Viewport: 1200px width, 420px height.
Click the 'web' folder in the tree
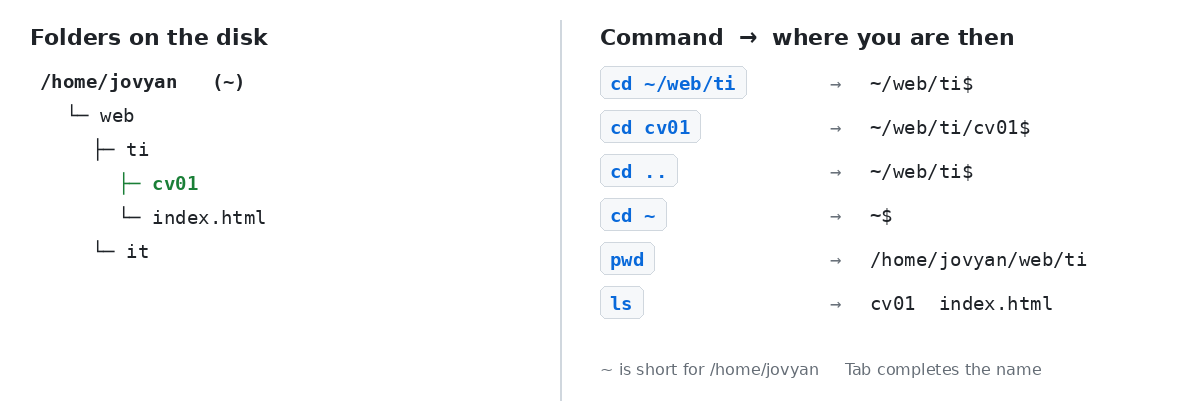(117, 116)
